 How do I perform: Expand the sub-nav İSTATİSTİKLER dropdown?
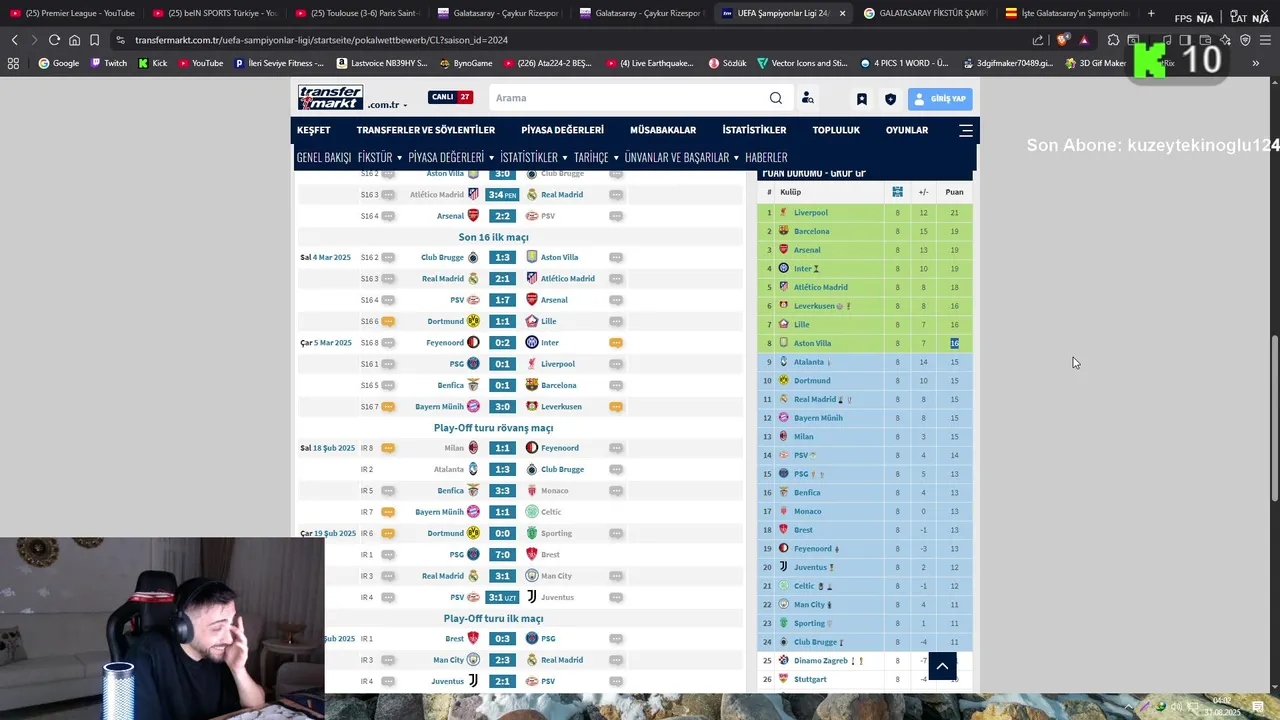[x=533, y=157]
